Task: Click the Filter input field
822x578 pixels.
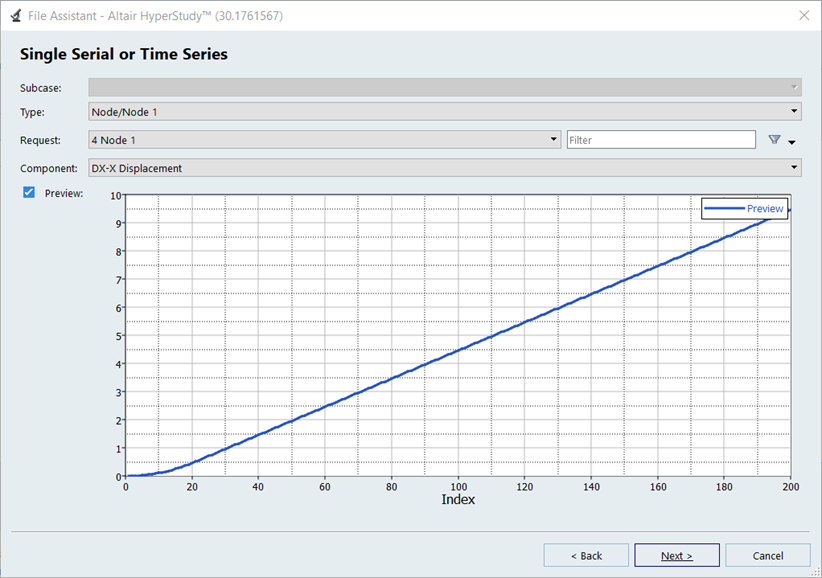Action: click(x=661, y=140)
